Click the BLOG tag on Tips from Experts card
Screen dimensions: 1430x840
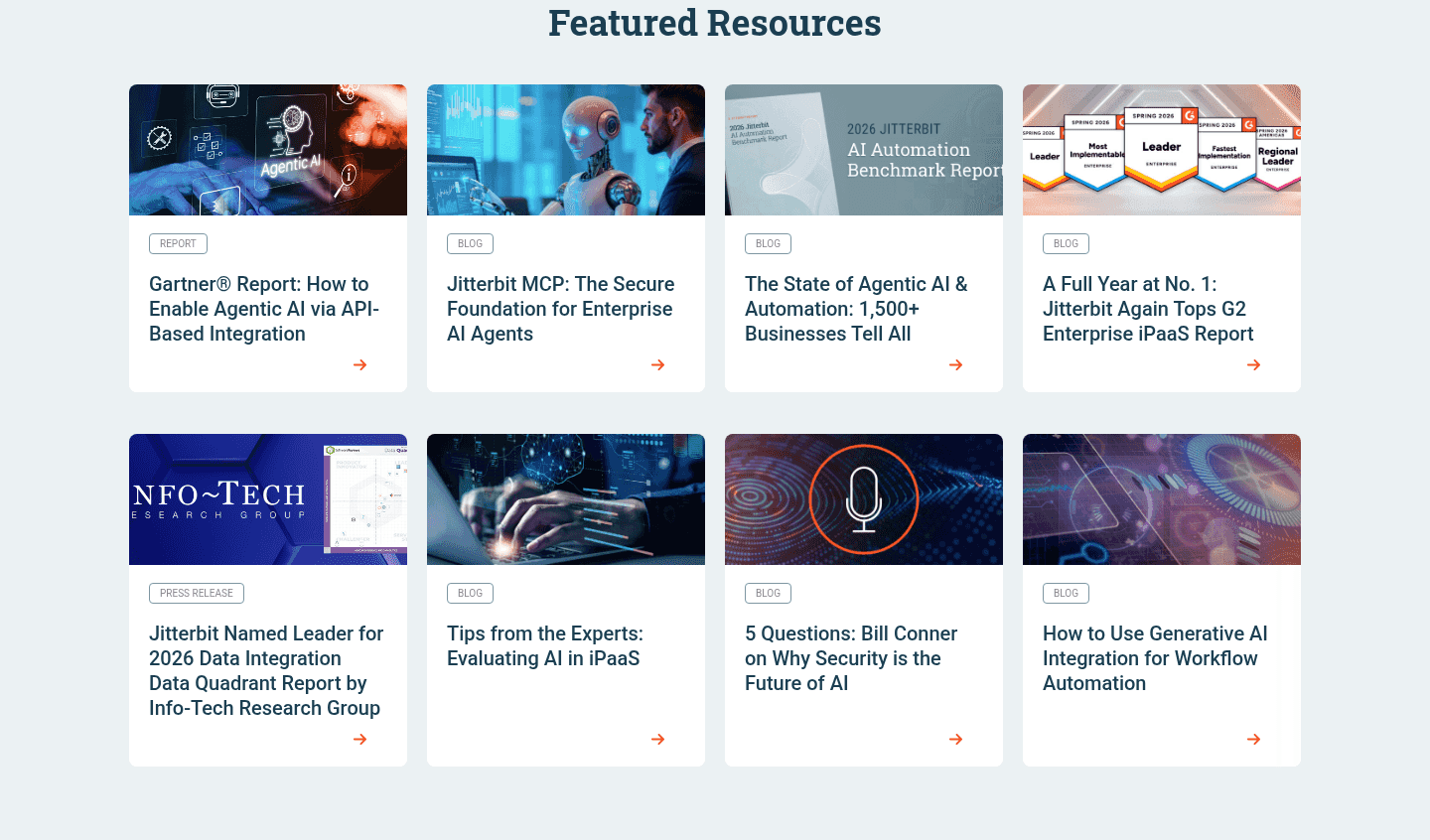[470, 593]
